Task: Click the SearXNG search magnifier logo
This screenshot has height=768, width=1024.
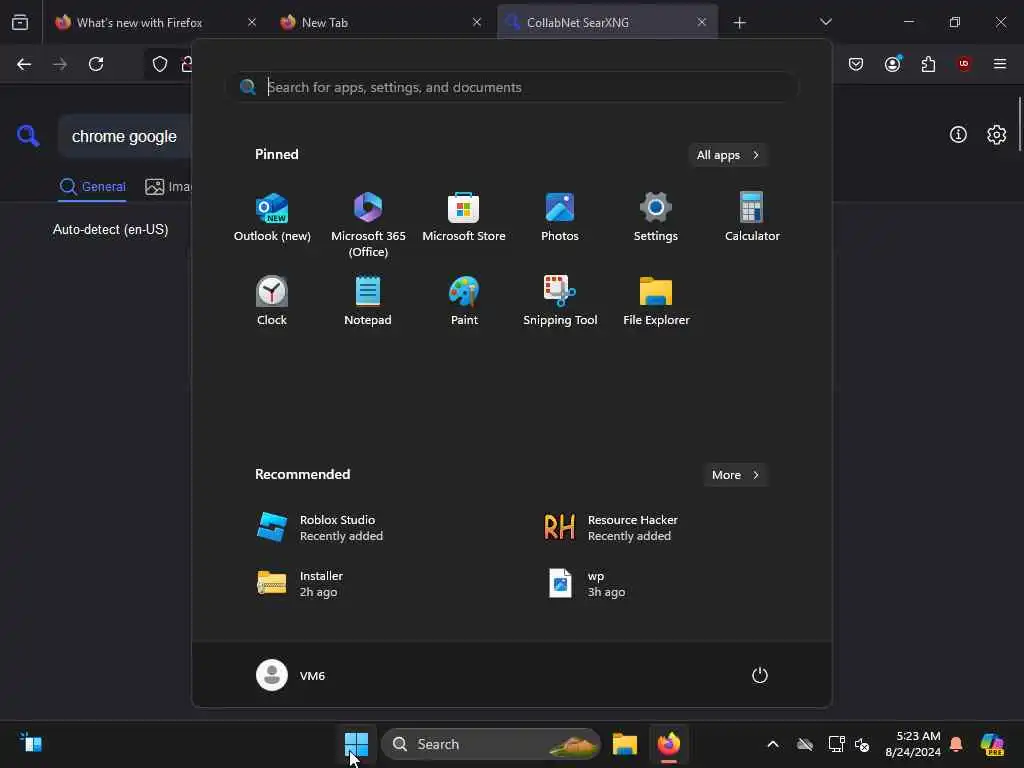Action: click(x=28, y=136)
